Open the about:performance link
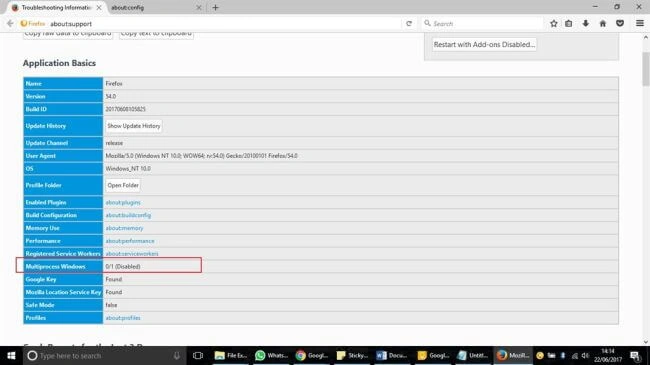The width and height of the screenshot is (650, 365). coord(130,241)
